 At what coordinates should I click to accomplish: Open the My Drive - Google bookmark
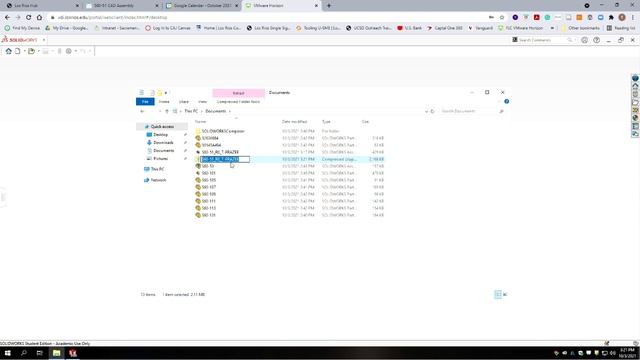coord(67,28)
